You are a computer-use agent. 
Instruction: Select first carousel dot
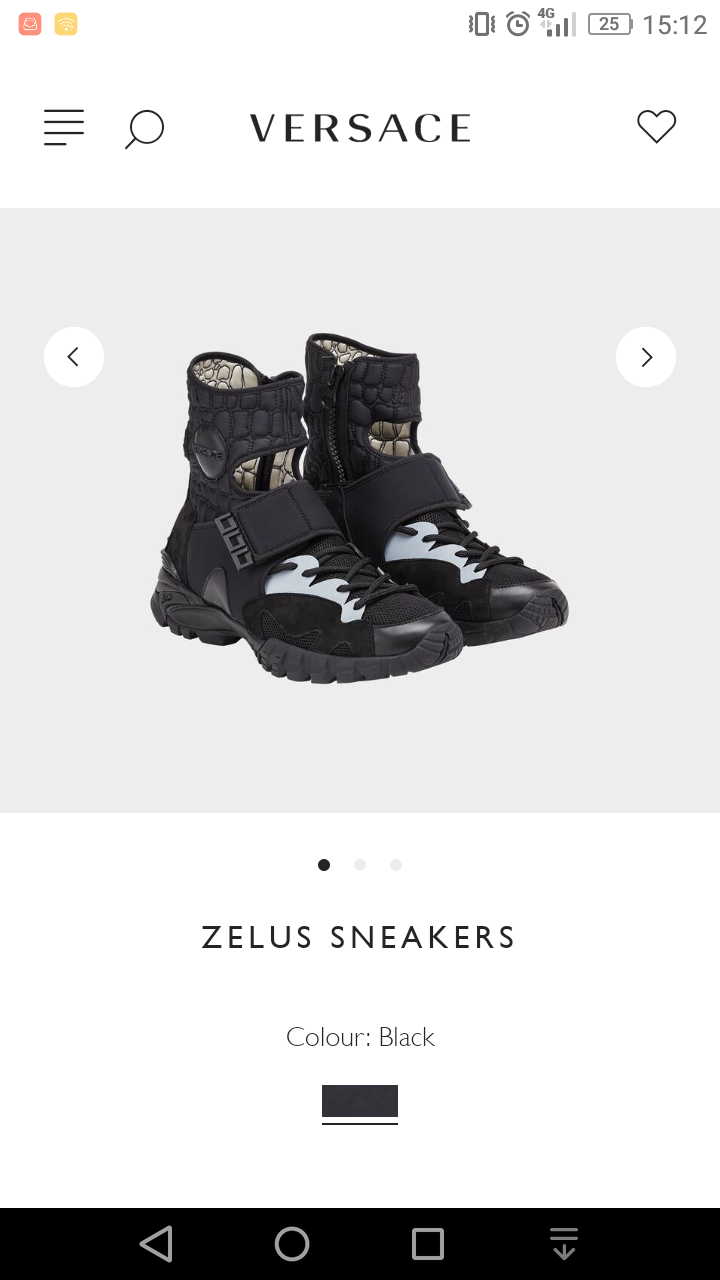click(x=324, y=865)
